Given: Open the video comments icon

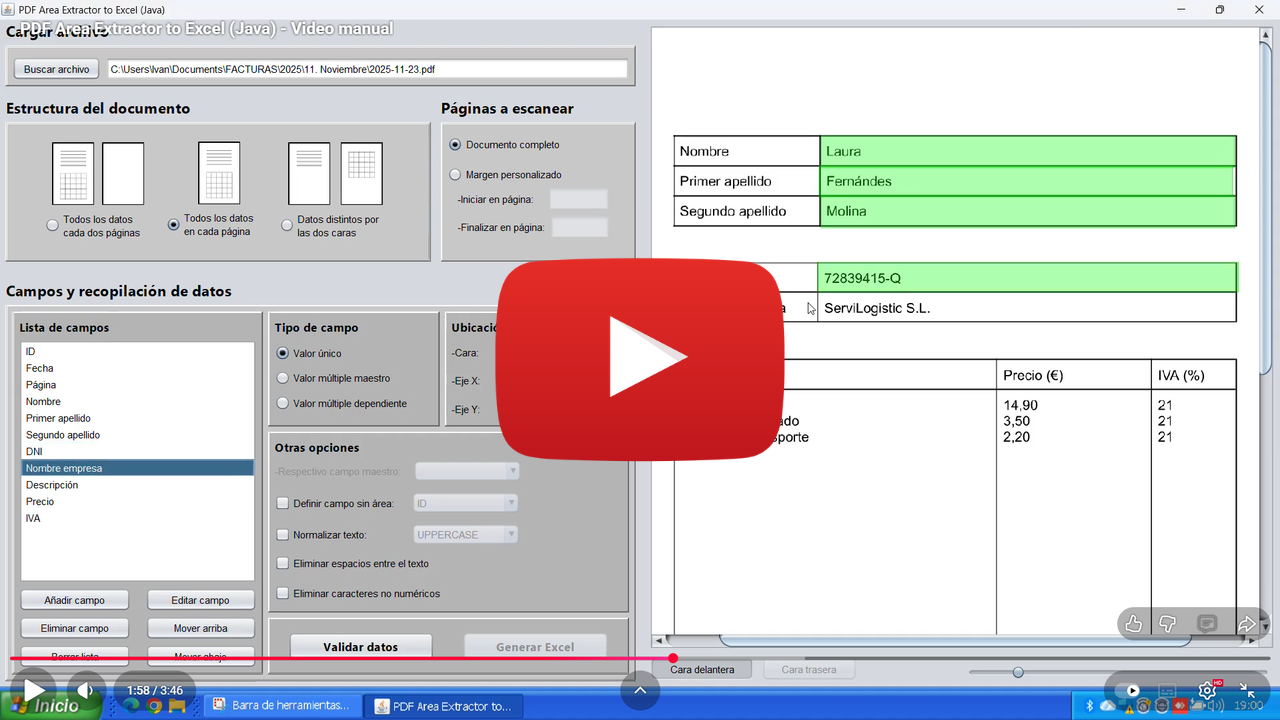Looking at the screenshot, I should [x=1207, y=623].
